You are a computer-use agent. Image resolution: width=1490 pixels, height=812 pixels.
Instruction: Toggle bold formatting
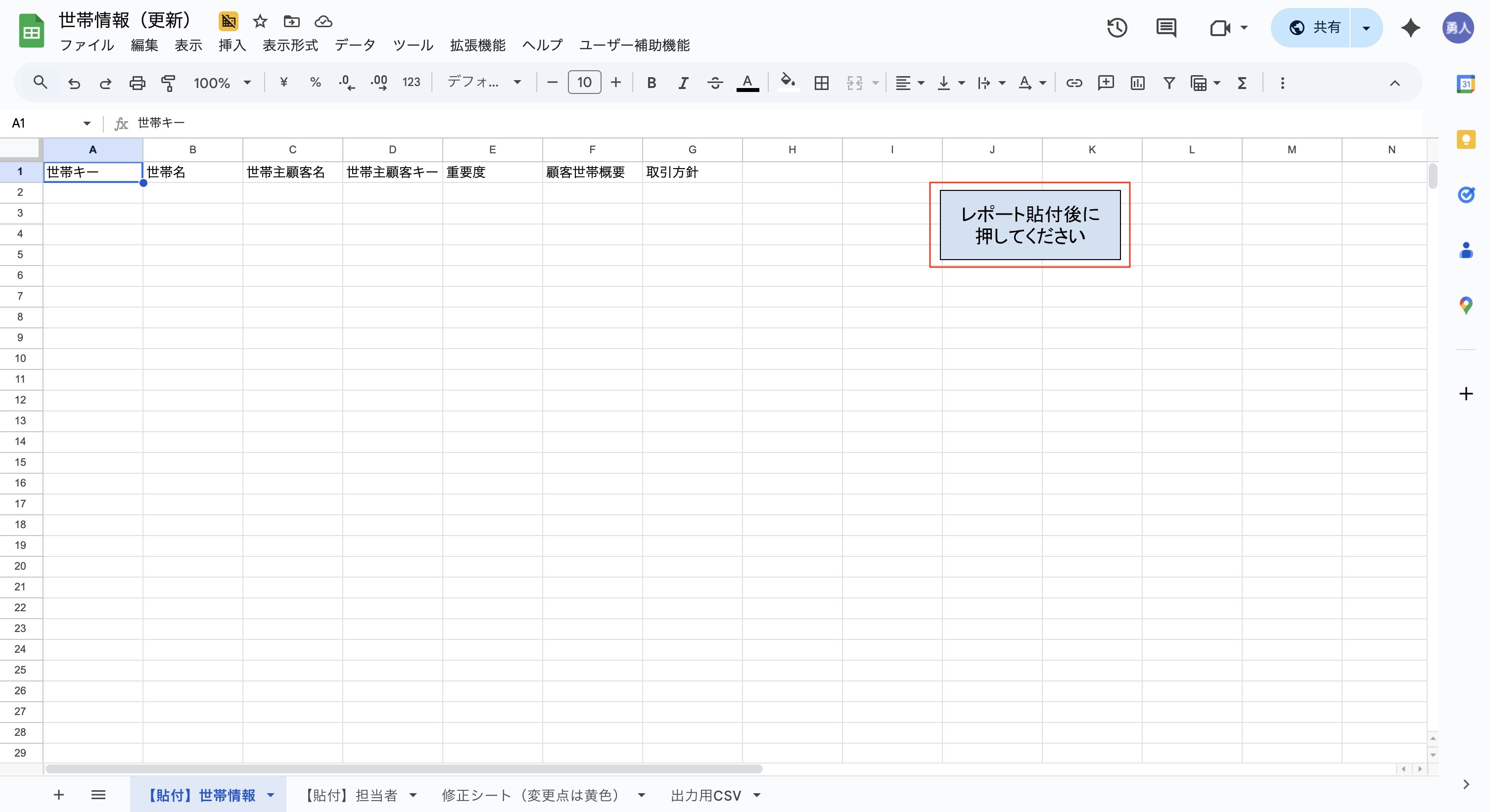652,83
